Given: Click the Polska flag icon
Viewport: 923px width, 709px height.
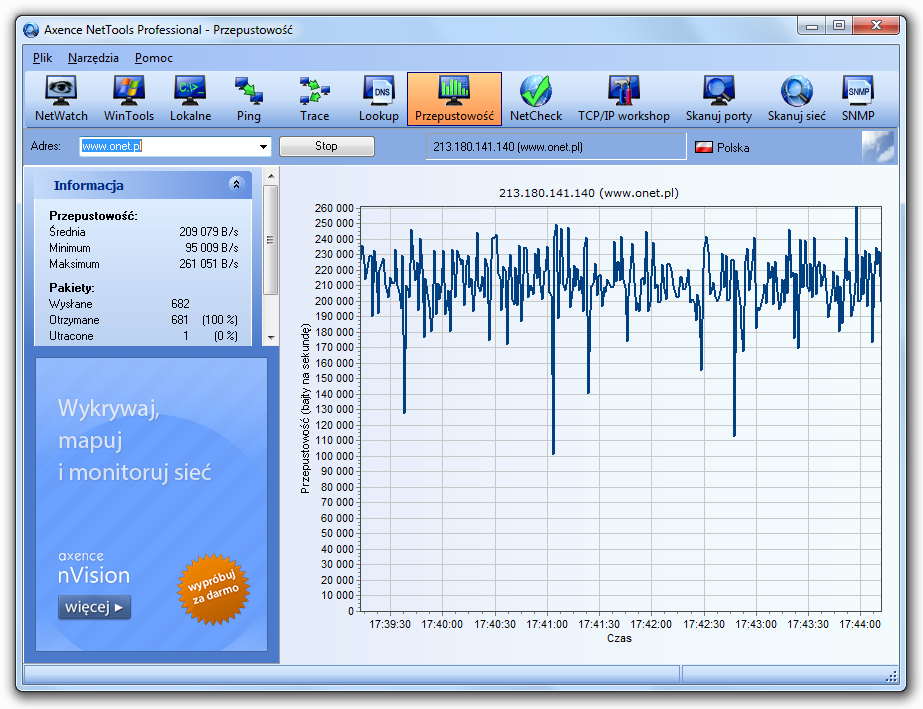Looking at the screenshot, I should click(703, 147).
